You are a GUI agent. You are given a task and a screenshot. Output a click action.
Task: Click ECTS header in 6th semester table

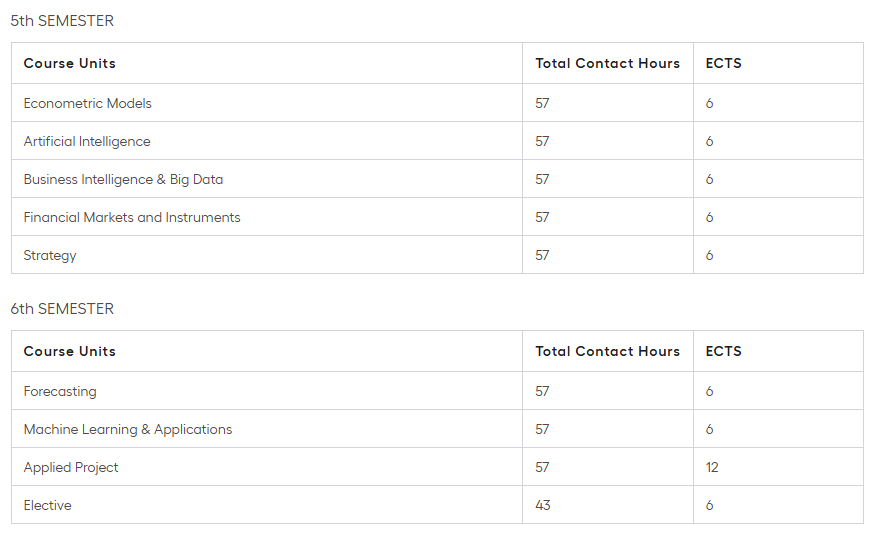(723, 351)
